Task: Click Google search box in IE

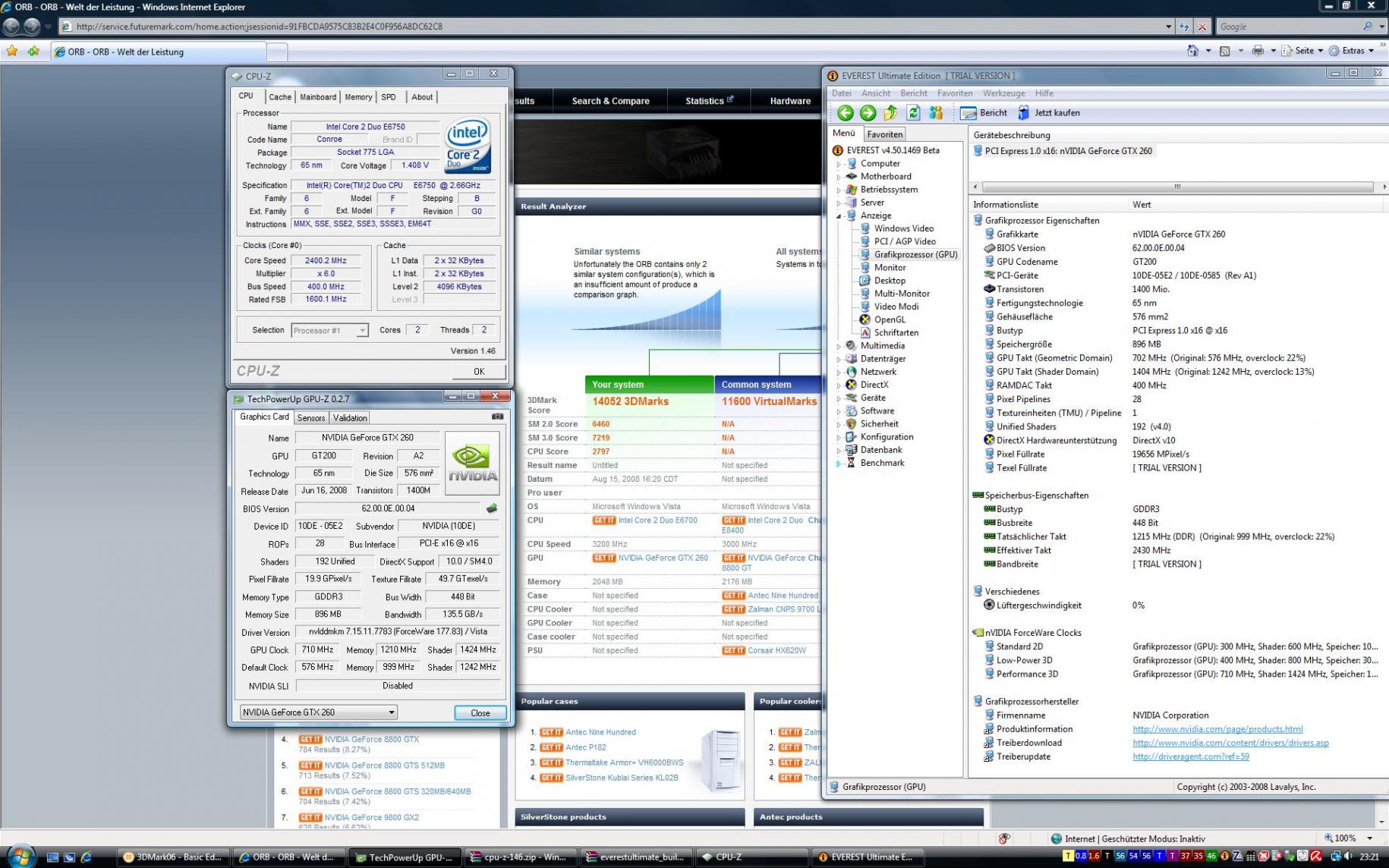Action: pos(1287,27)
